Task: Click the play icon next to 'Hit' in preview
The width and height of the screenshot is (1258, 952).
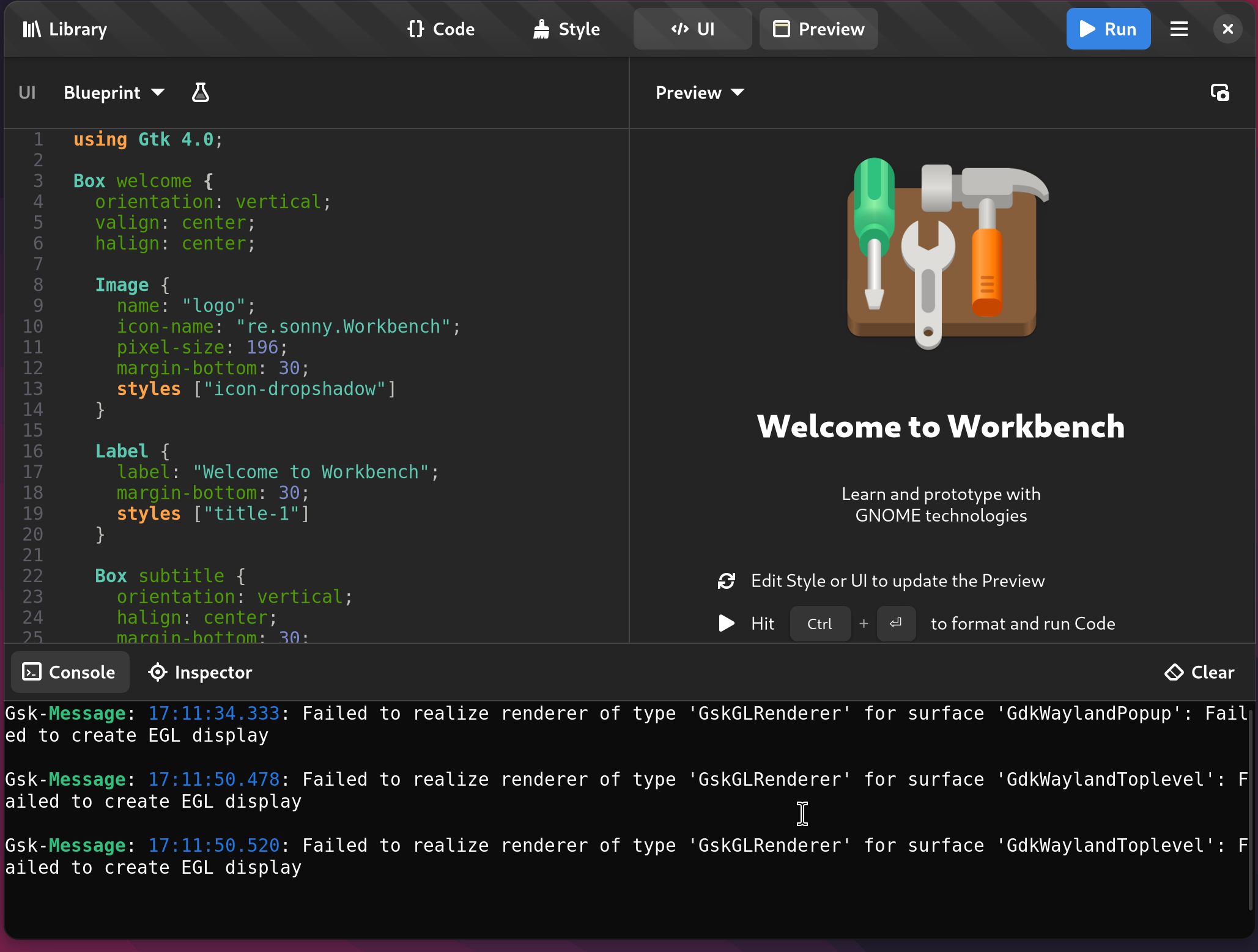Action: pos(725,623)
